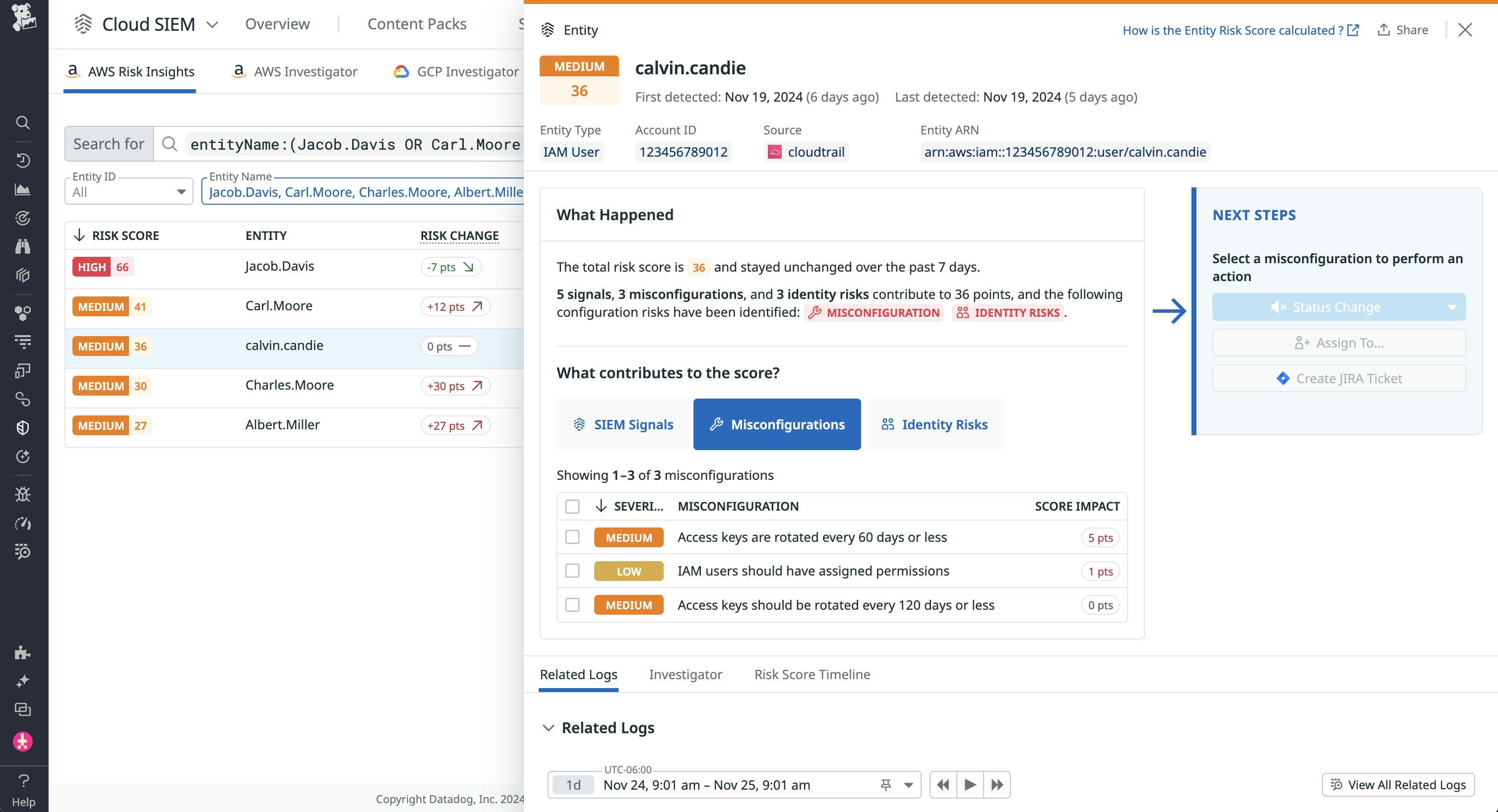Collapse the Related Logs section
The height and width of the screenshot is (812, 1498).
549,727
